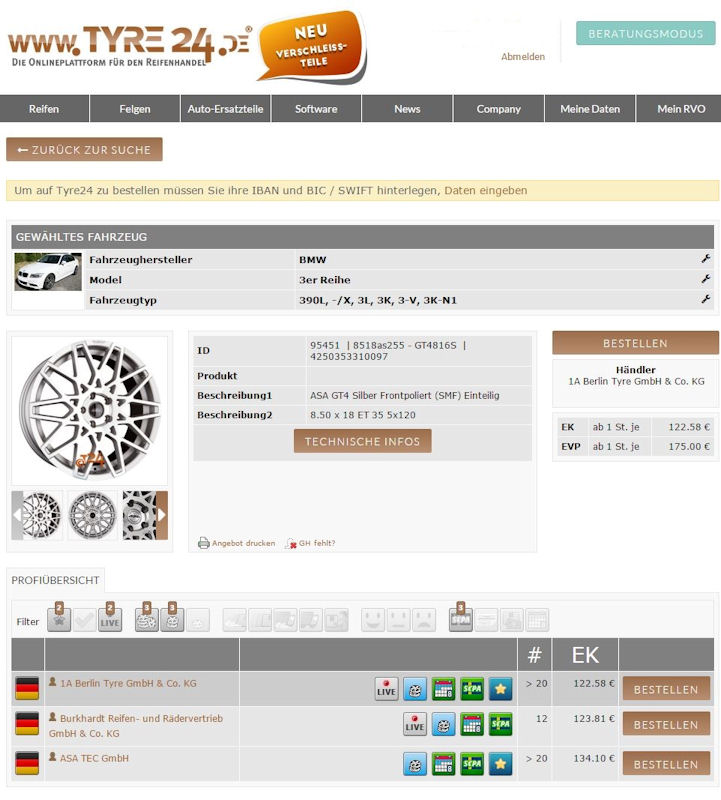Click the wrench icon beside Model 3er Reihe

pos(706,279)
